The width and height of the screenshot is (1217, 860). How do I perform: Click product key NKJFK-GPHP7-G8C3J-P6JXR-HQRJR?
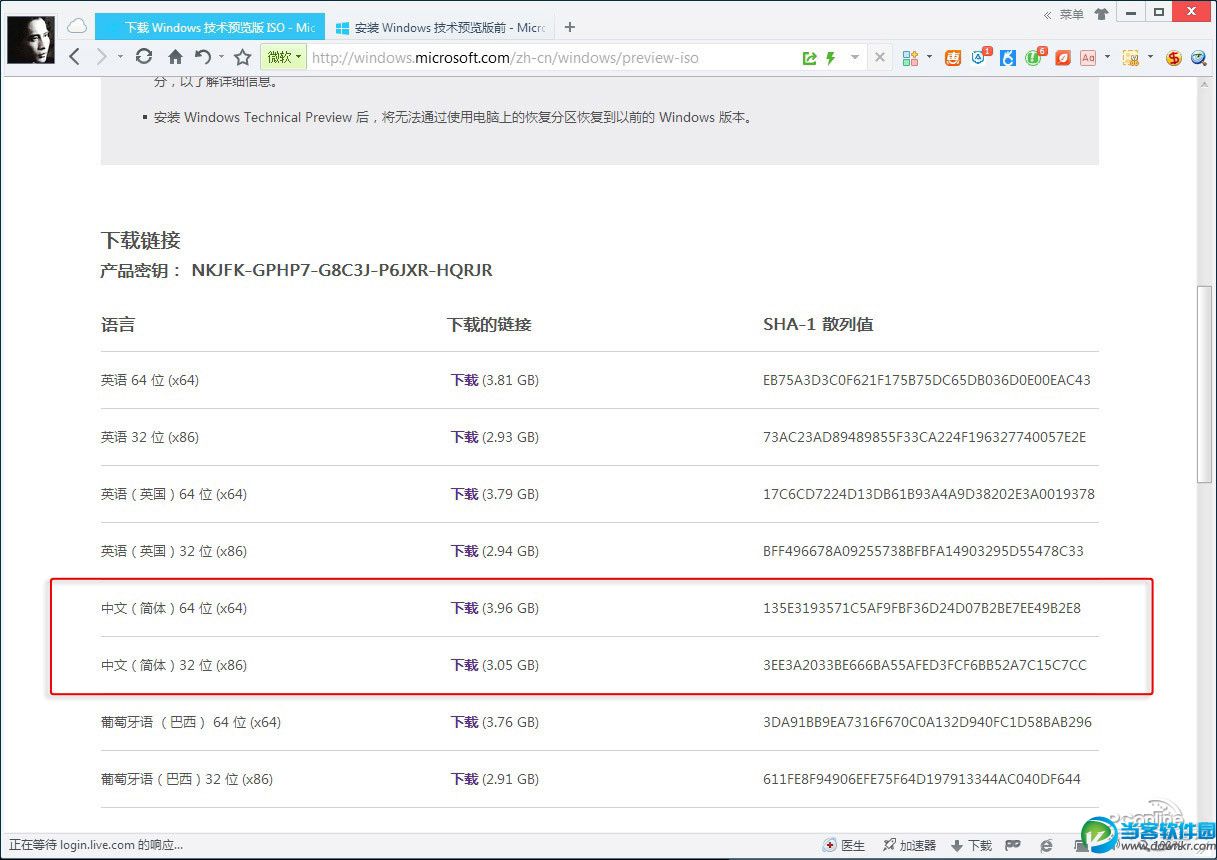coord(342,270)
